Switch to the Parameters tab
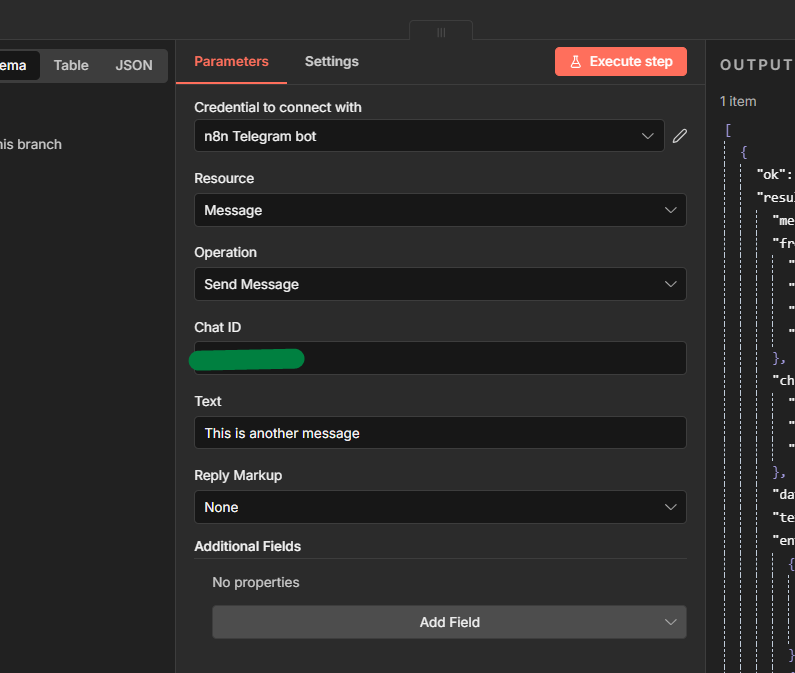Viewport: 795px width, 673px height. 231,61
